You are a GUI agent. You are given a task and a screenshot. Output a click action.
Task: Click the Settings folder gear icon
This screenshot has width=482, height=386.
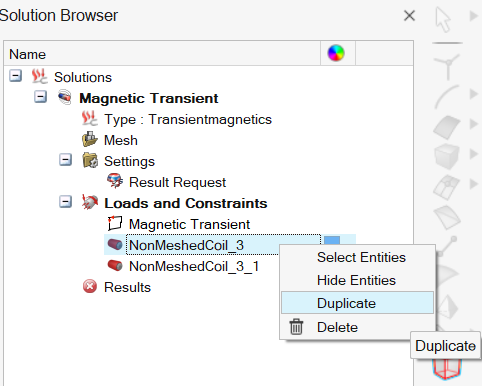pos(90,161)
